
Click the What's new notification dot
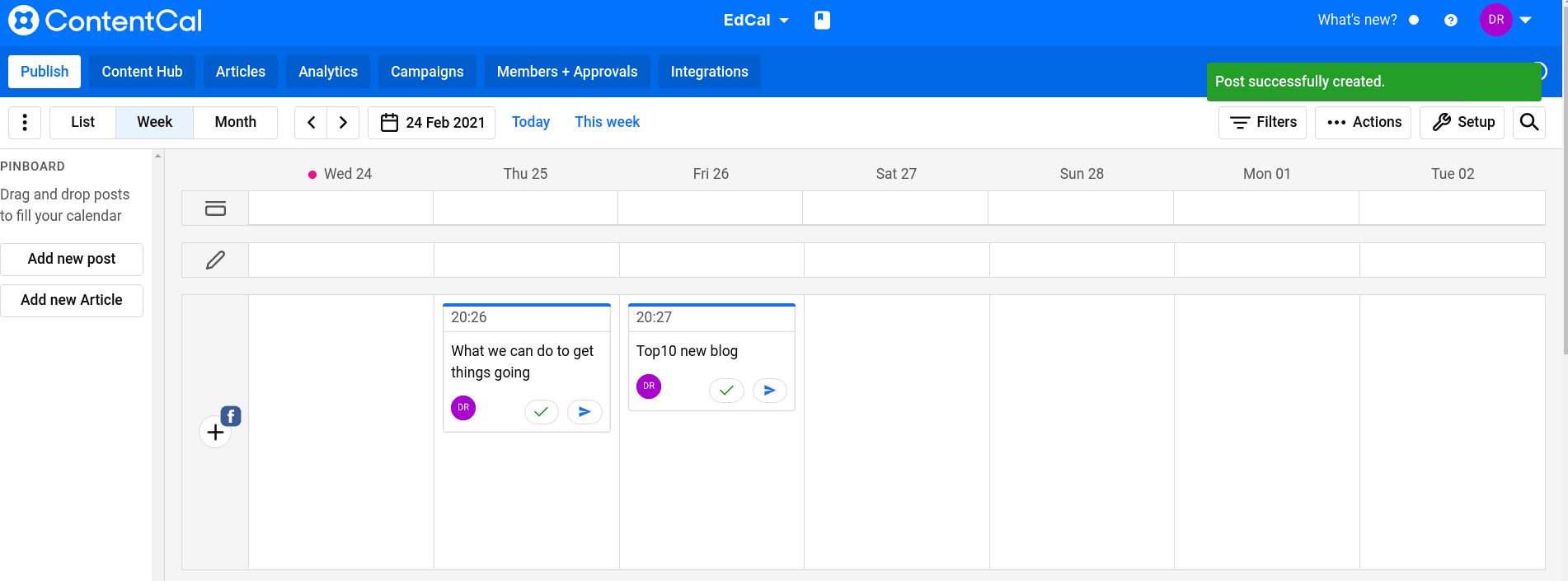coord(1414,20)
